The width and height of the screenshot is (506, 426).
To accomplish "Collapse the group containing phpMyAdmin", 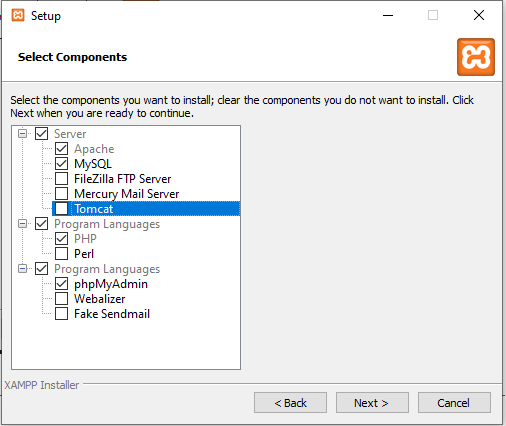I will (22, 269).
